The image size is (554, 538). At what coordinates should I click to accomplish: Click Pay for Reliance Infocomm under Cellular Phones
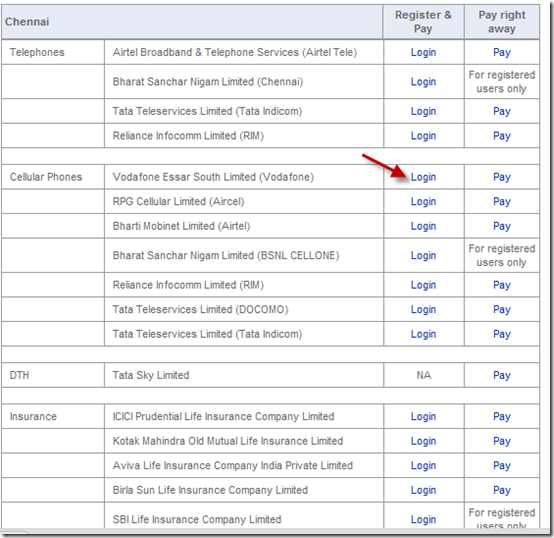coord(502,285)
